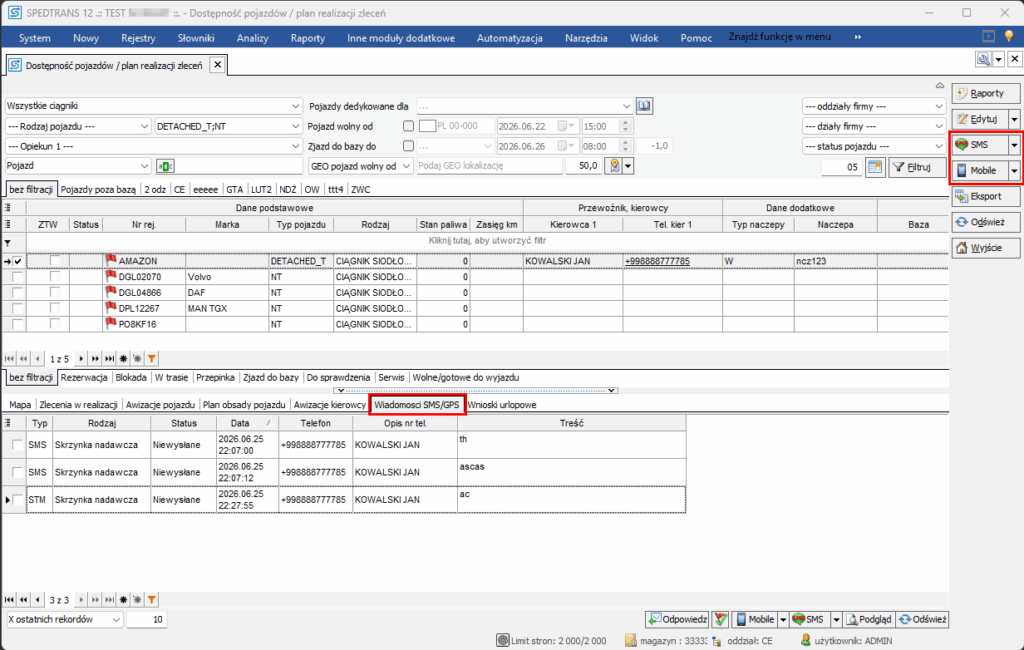This screenshot has height=650, width=1024.
Task: Click the Znajdź funkcję w menu search box
Action: [780, 37]
